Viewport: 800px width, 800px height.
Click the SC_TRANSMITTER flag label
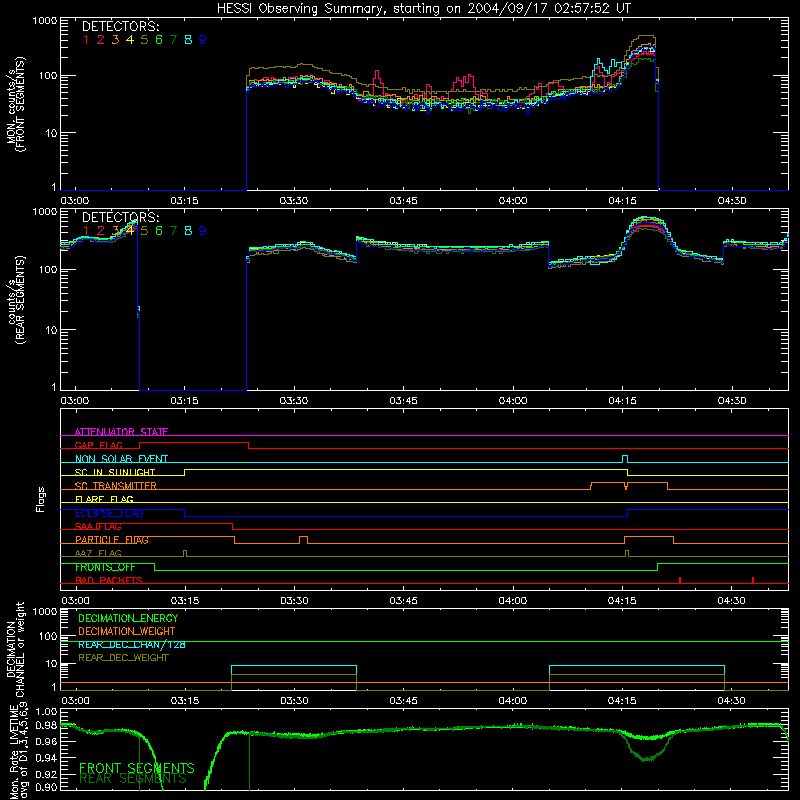[x=116, y=486]
